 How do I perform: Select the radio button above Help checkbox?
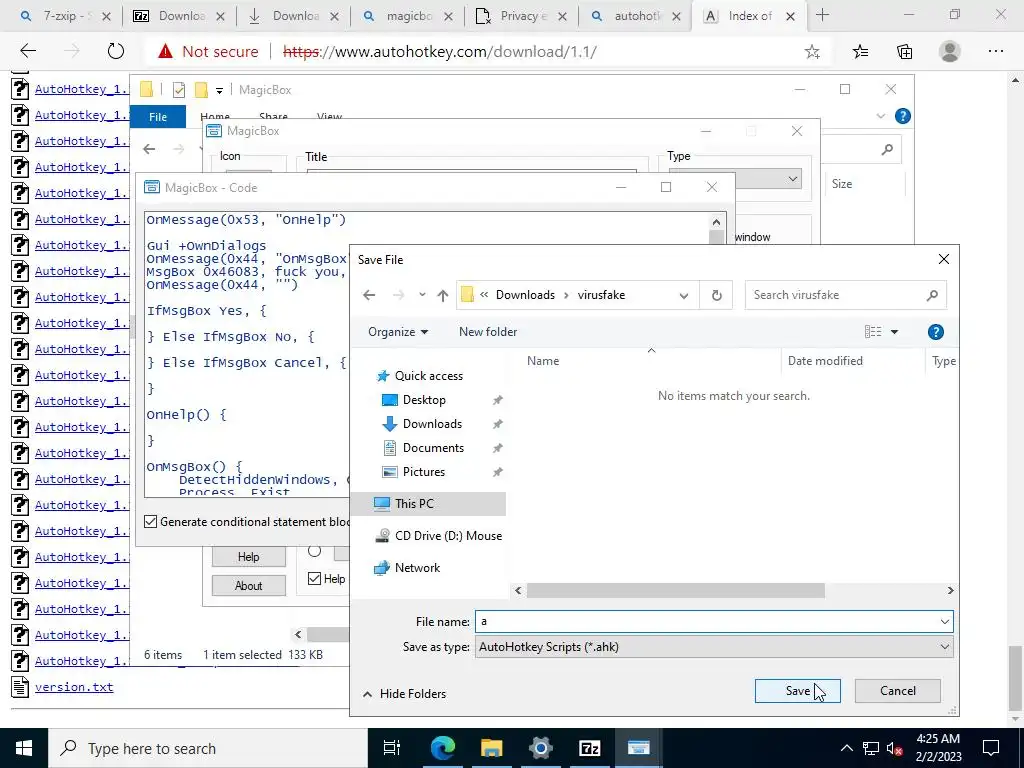click(314, 551)
